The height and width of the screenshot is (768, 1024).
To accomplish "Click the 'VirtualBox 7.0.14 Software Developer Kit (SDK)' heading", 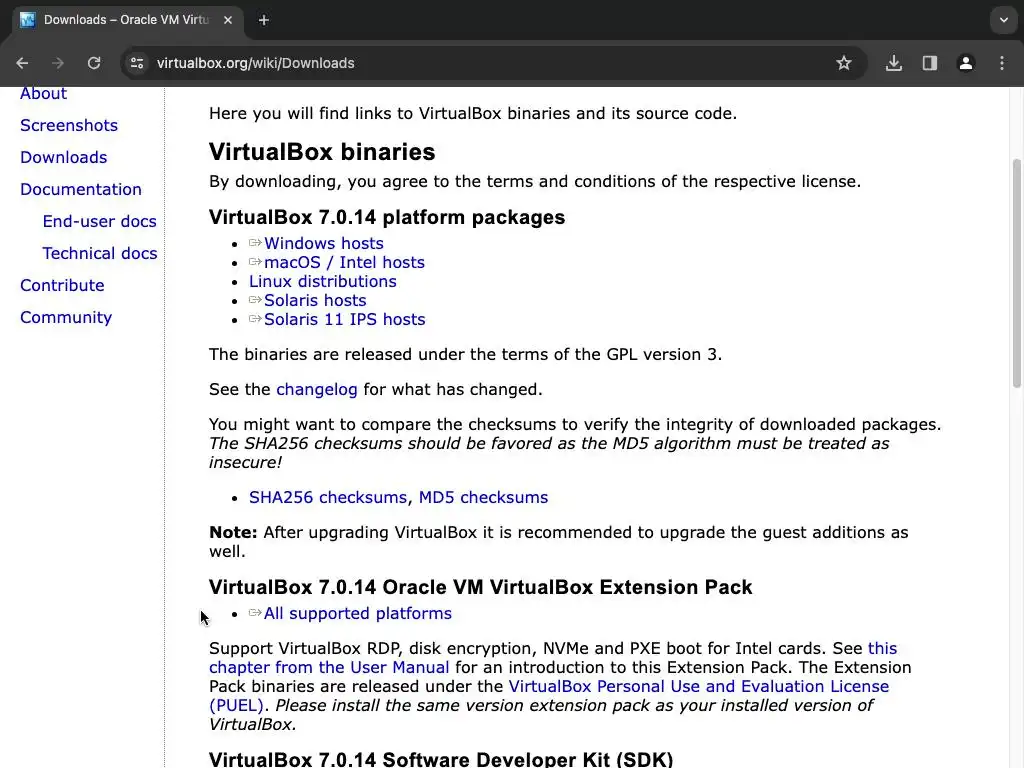I will pos(441,760).
